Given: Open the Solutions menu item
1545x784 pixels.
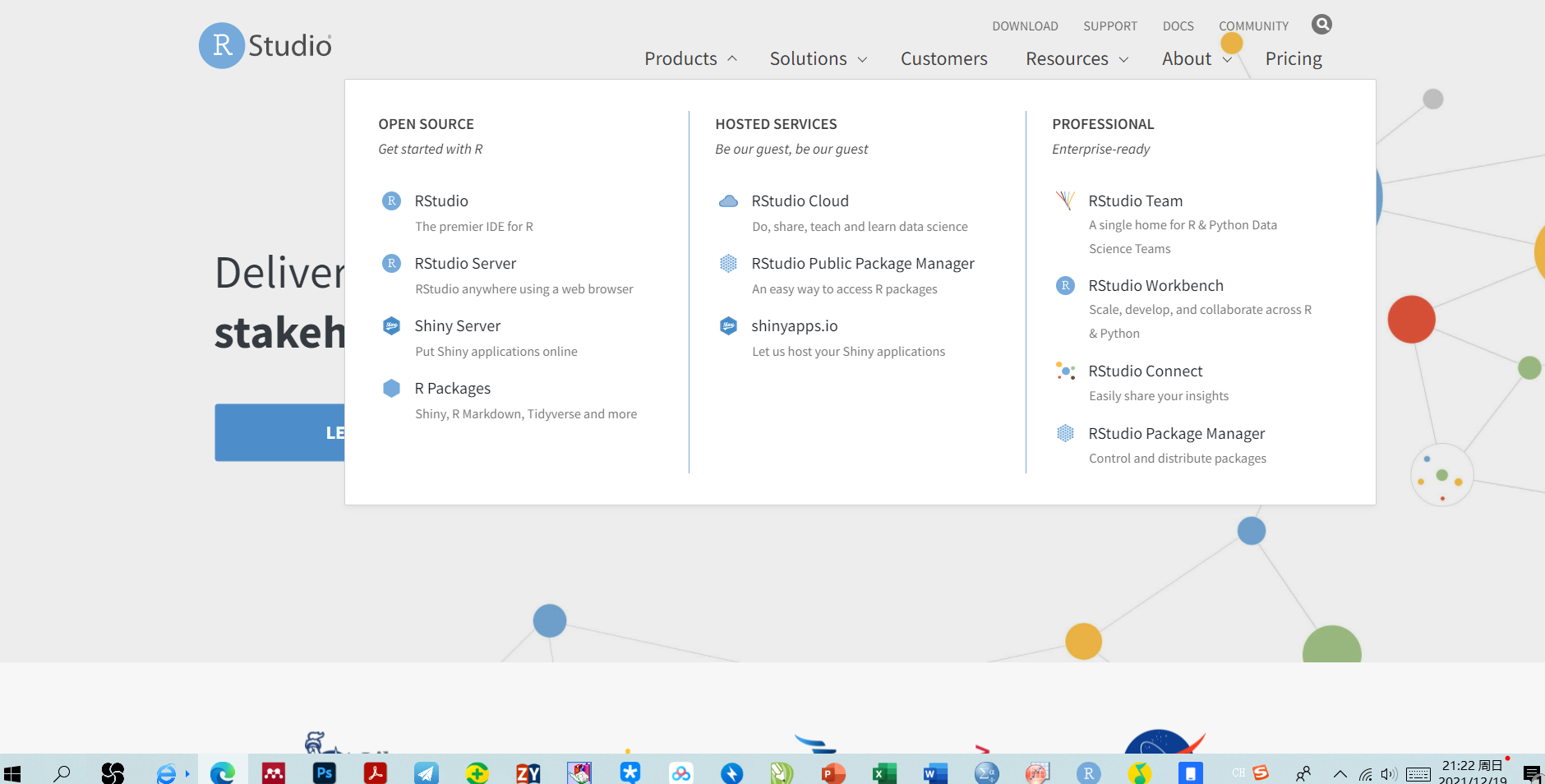Looking at the screenshot, I should tap(808, 58).
